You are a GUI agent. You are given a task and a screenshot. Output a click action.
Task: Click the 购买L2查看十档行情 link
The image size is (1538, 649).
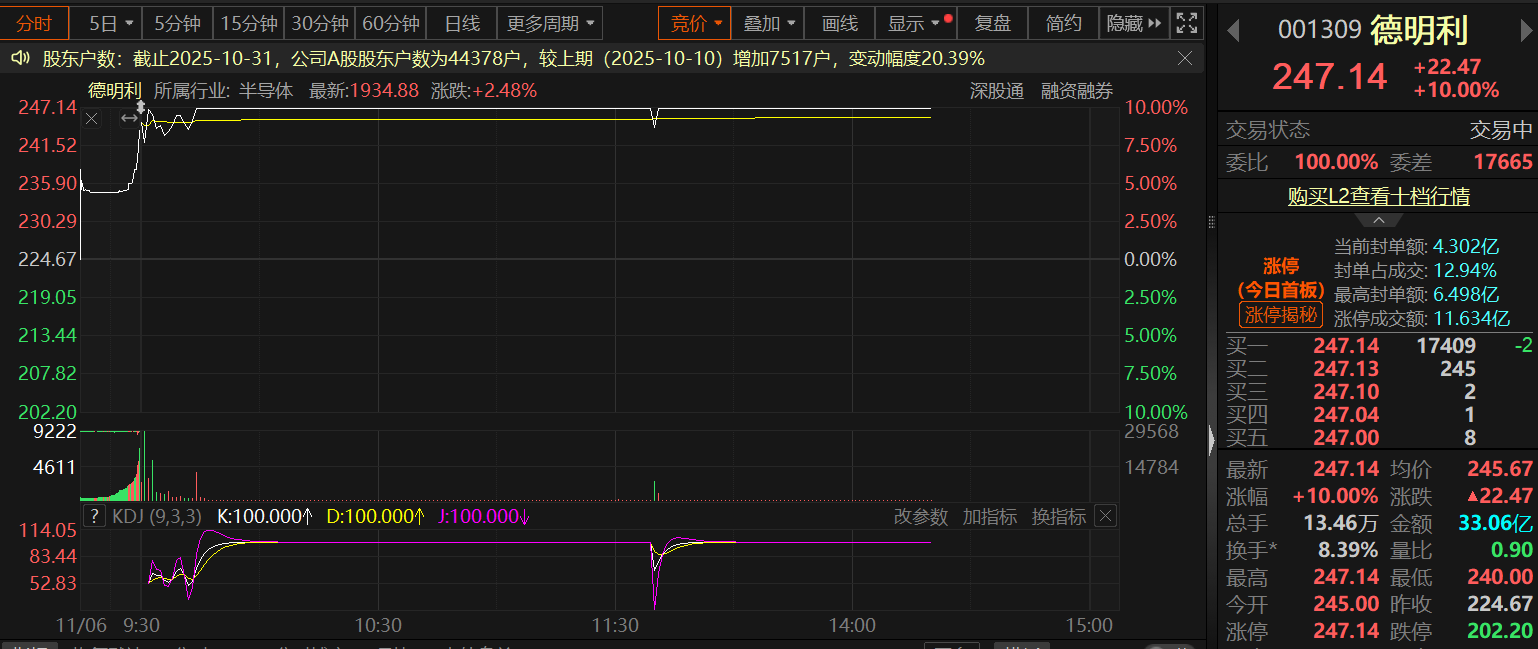click(x=1378, y=196)
